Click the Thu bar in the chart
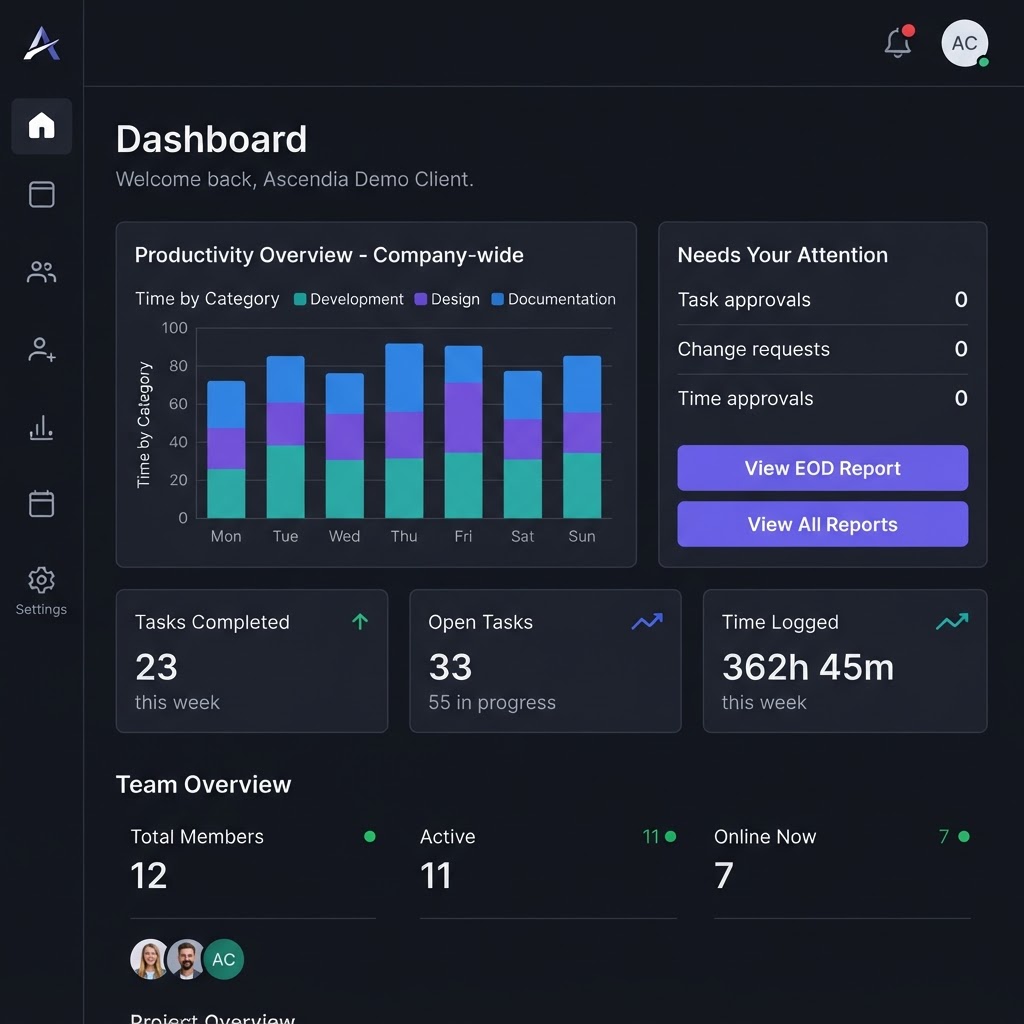Screen dimensions: 1024x1024 pos(404,431)
